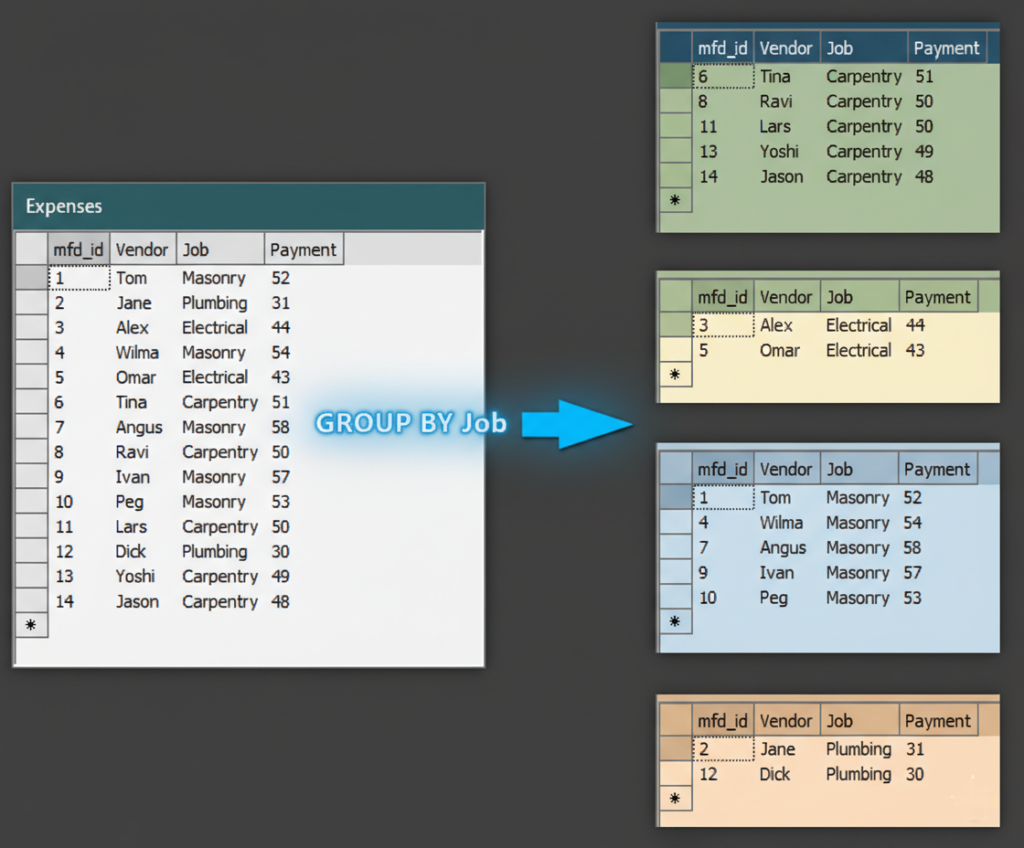The width and height of the screenshot is (1024, 848).
Task: Click the new-row asterisk in Electrical table
Action: pyautogui.click(x=675, y=375)
